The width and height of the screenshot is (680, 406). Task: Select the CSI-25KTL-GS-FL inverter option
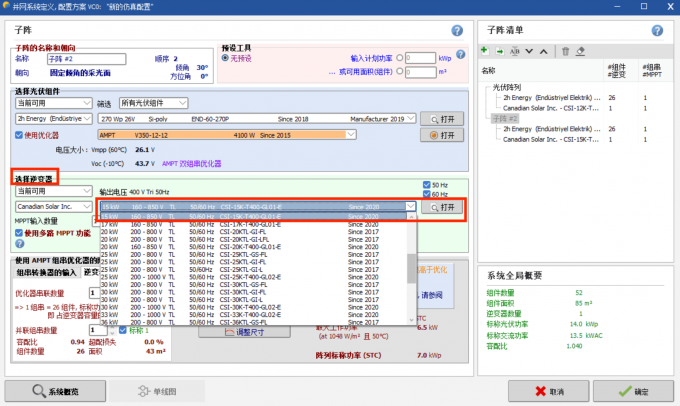(254, 255)
